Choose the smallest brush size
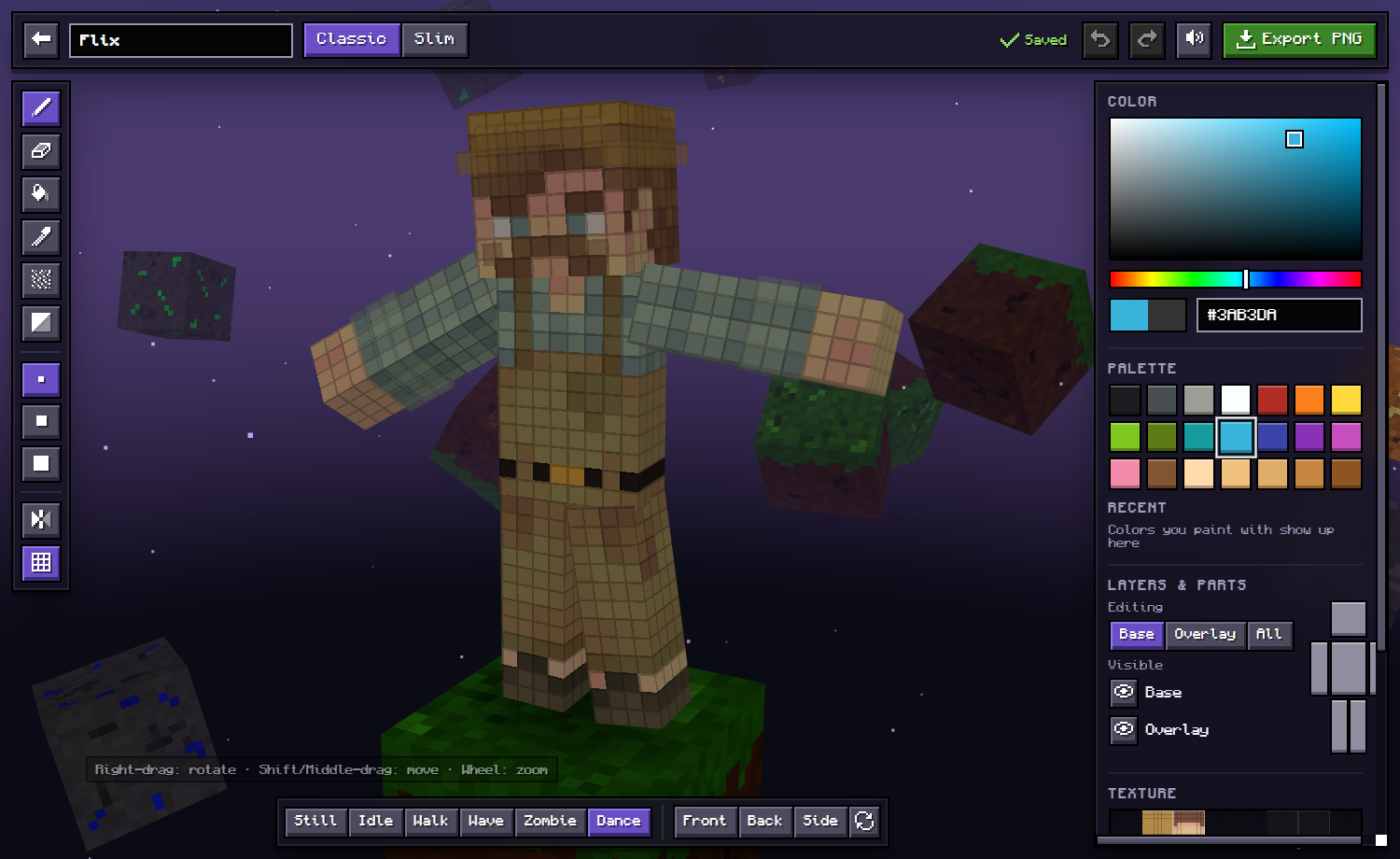Screen dimensions: 1400x859 click(41, 380)
